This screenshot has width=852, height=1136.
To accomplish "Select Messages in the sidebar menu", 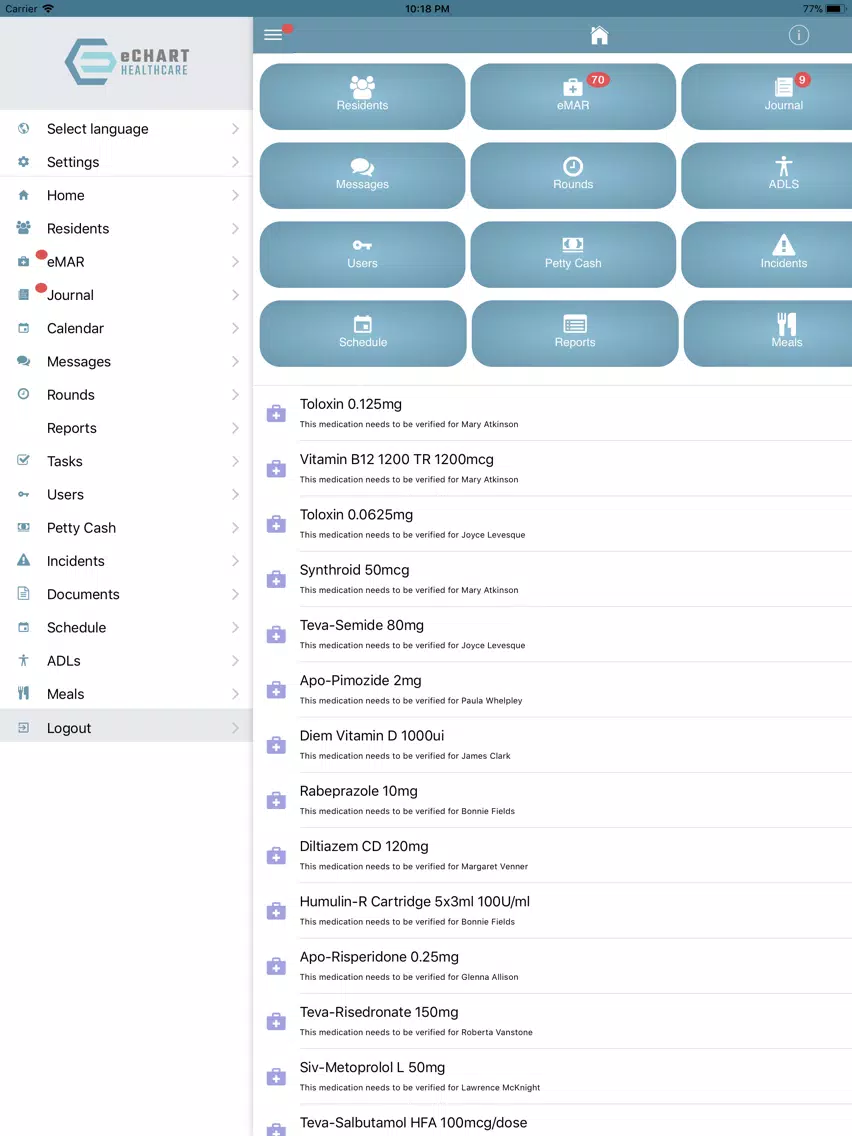I will (x=126, y=362).
